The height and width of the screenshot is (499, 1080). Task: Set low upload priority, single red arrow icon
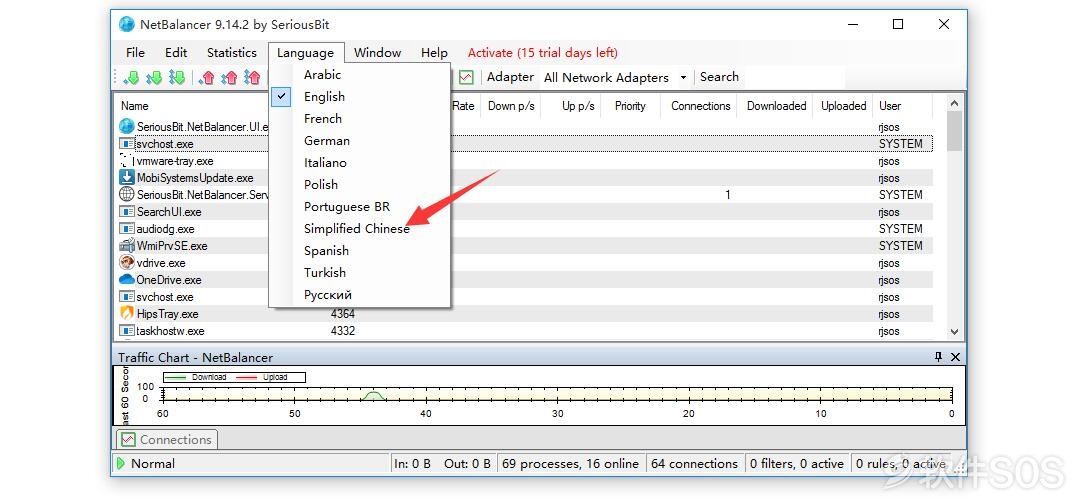[x=207, y=78]
